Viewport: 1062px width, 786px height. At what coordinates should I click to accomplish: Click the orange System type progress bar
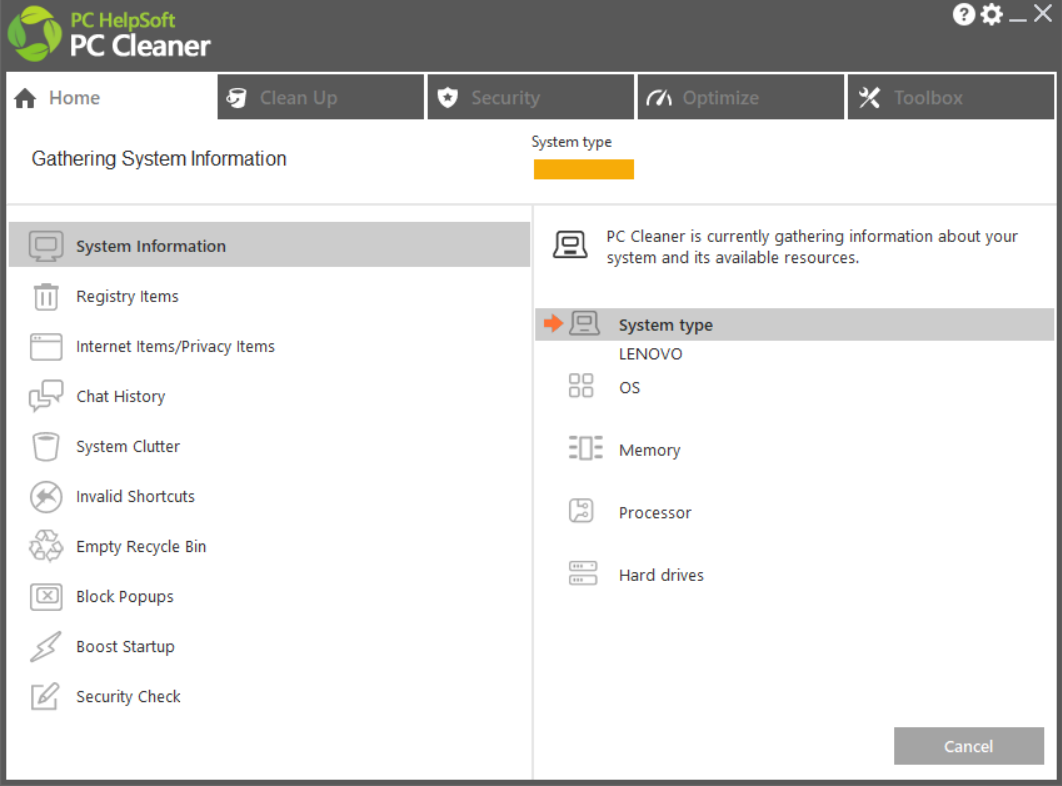[x=584, y=169]
